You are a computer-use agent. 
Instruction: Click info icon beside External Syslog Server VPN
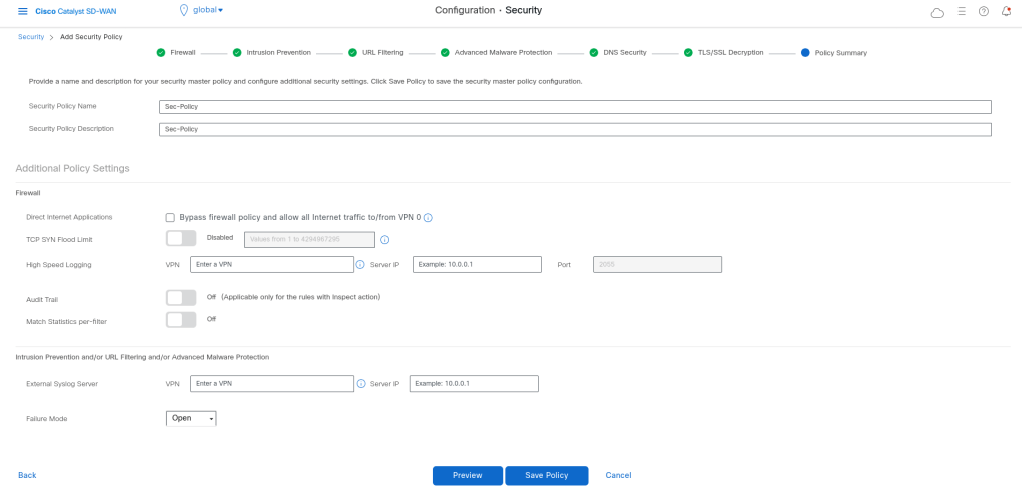(x=360, y=384)
